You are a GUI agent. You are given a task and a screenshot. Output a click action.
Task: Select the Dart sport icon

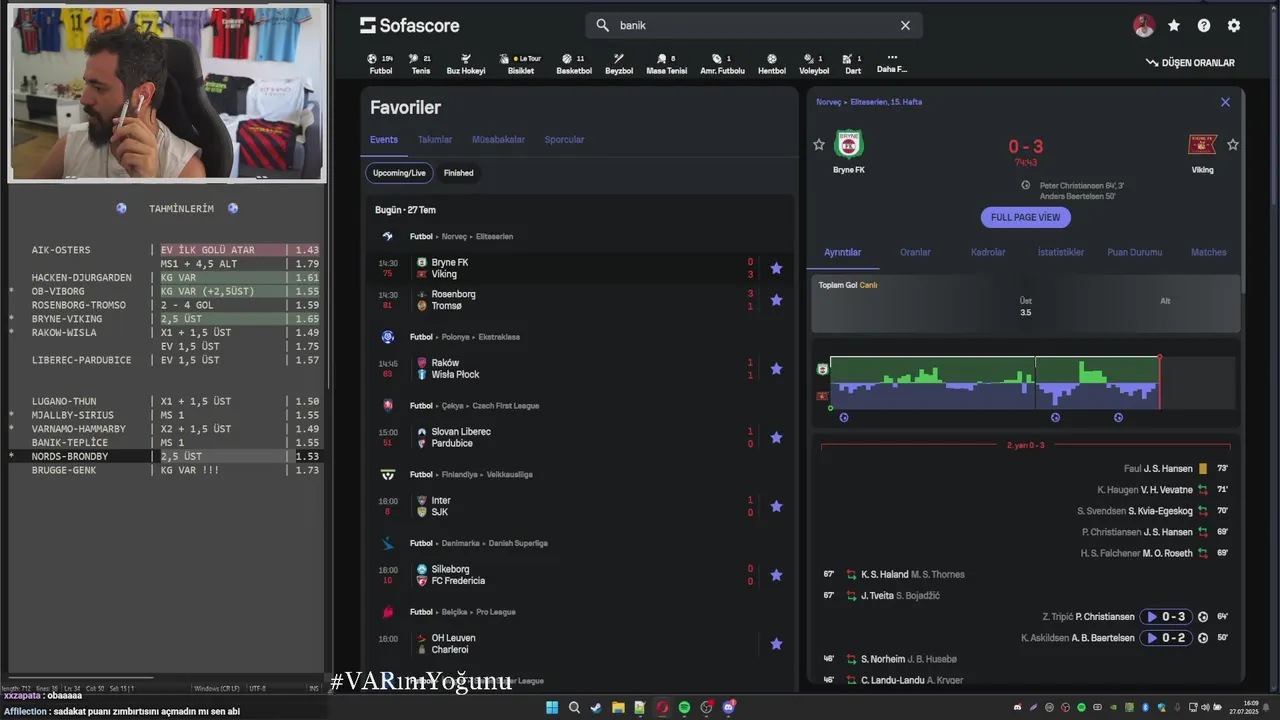[x=853, y=64]
